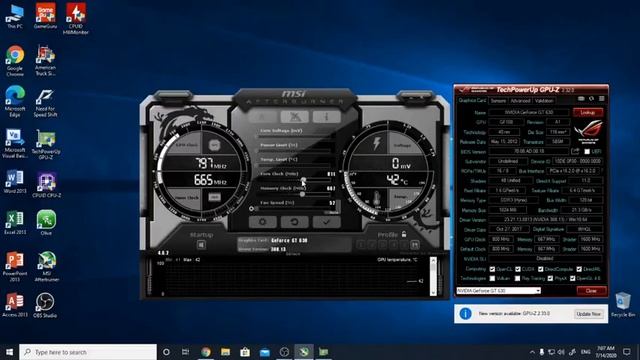Switch to the Sensors tab in GPU-Z
The image size is (640, 360).
(498, 100)
